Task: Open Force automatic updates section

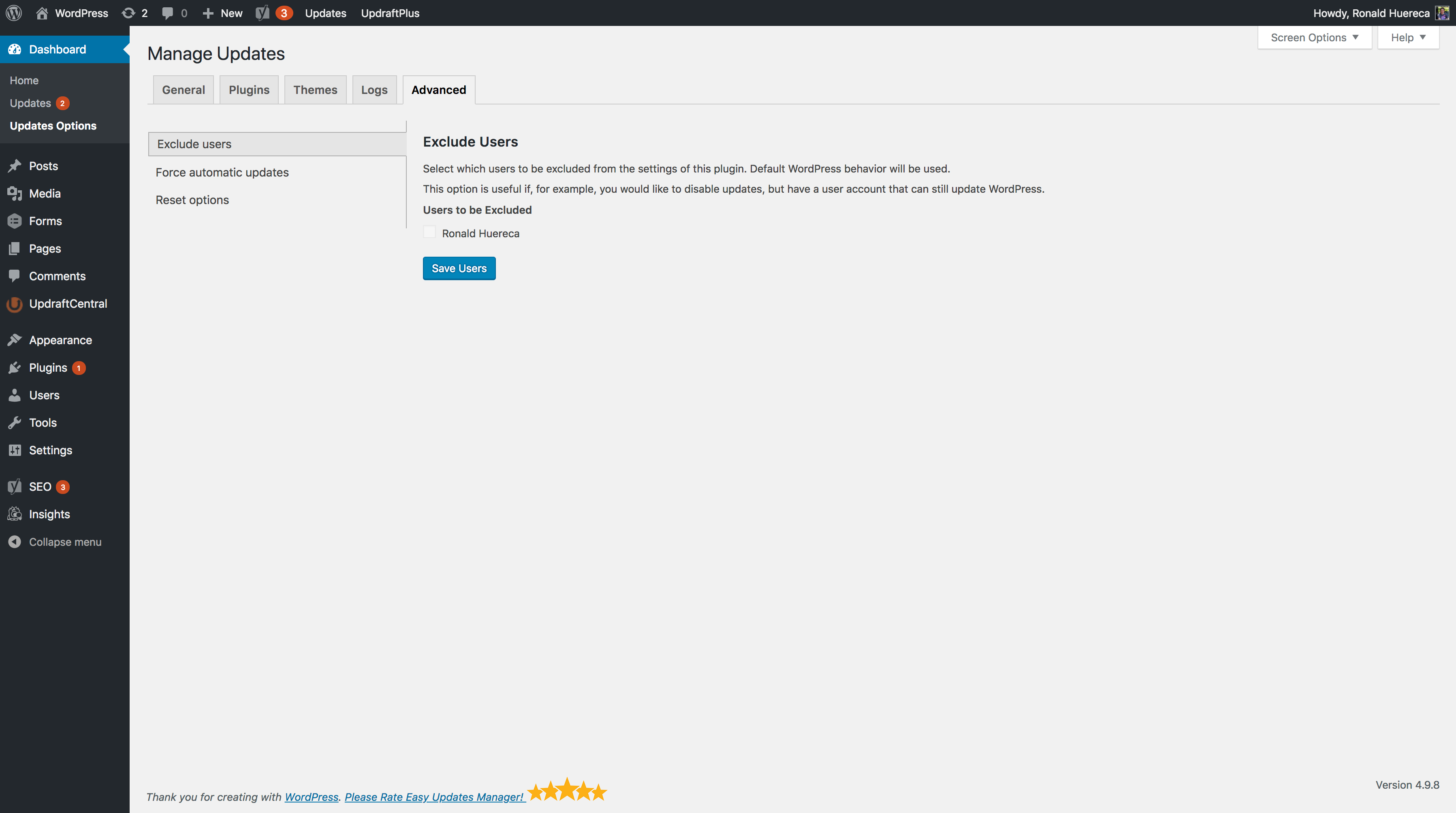Action: click(x=222, y=172)
